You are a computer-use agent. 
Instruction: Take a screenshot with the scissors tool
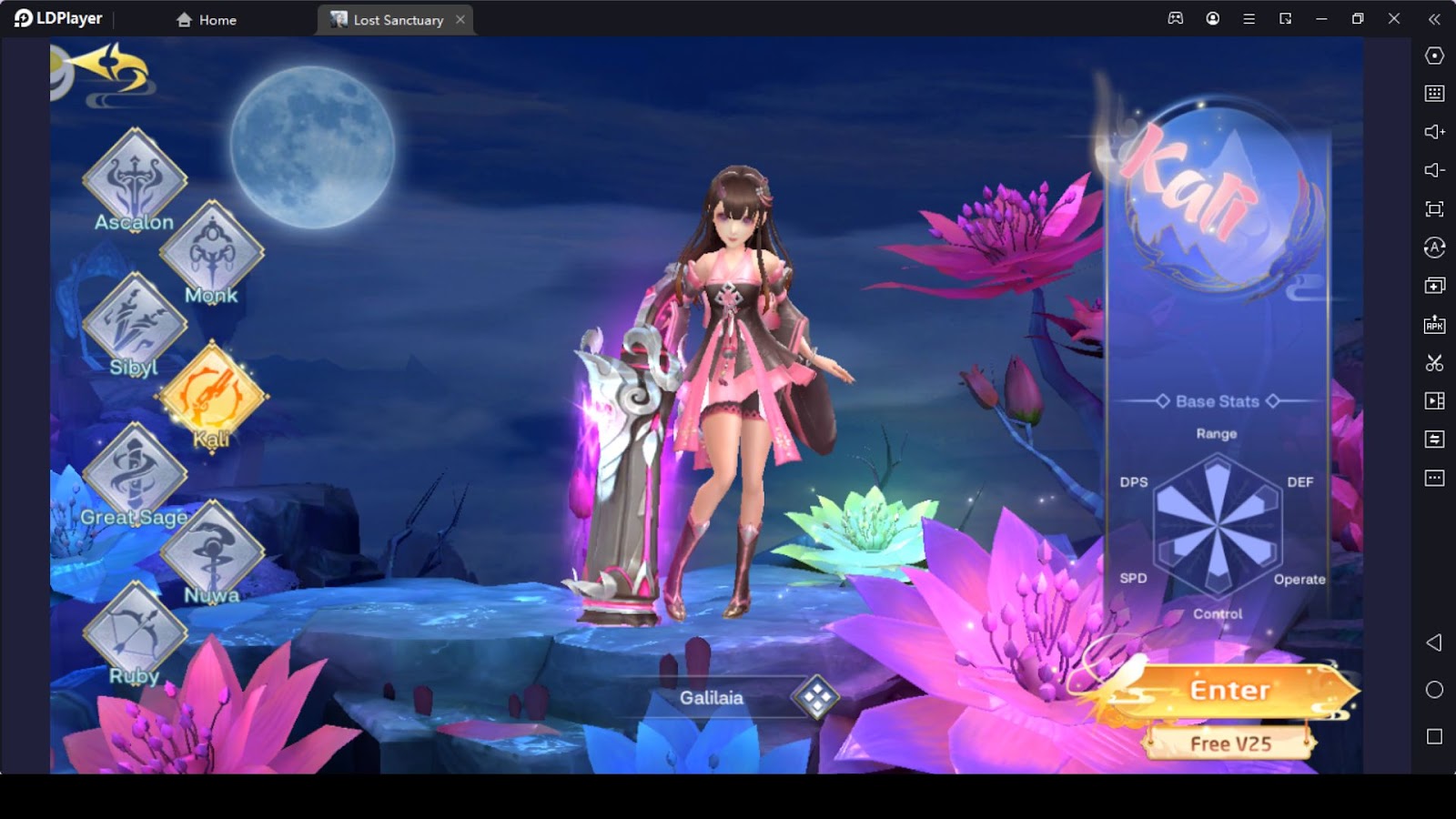1435,363
